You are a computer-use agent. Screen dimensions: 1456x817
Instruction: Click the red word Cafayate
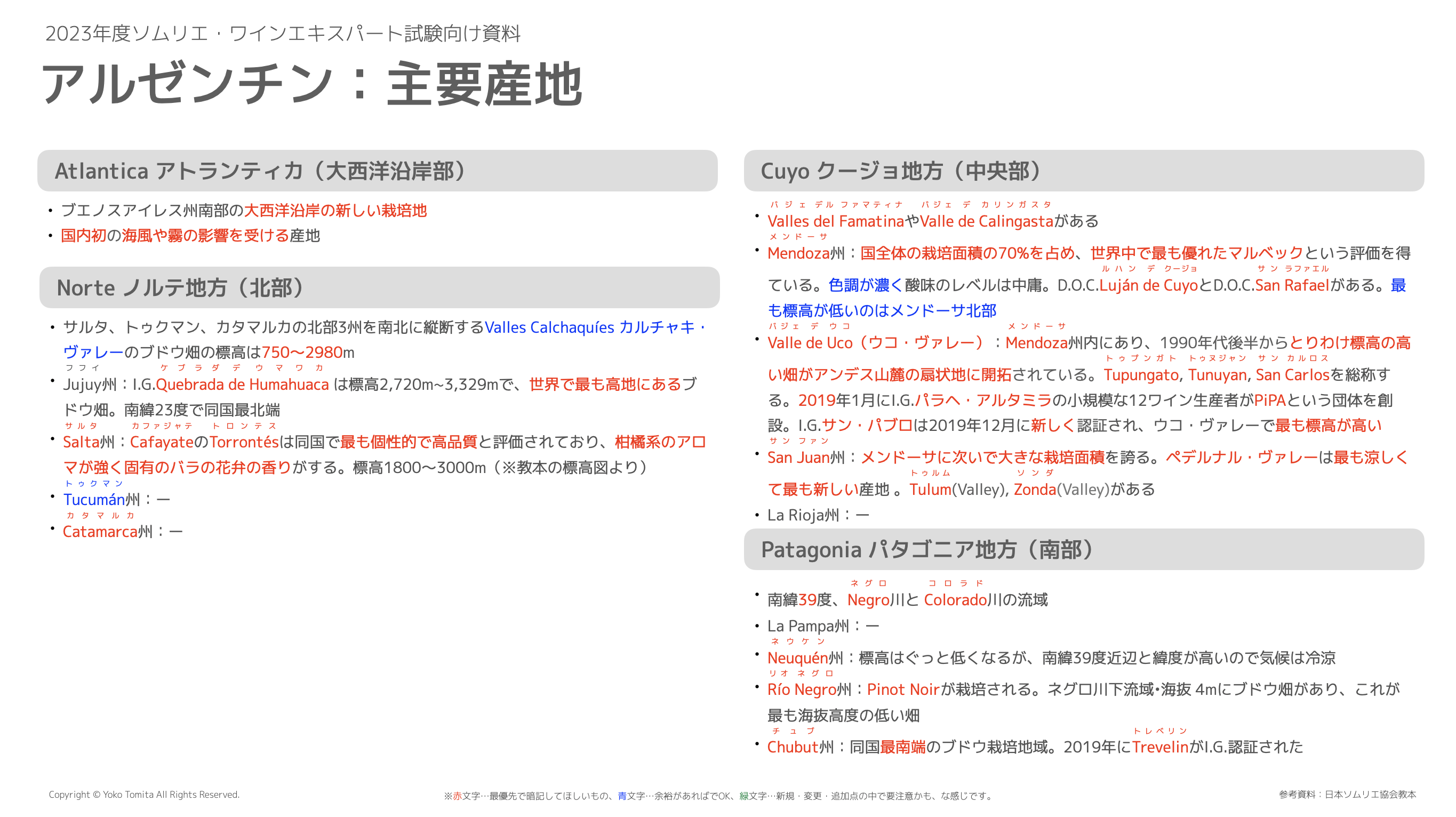tap(162, 443)
